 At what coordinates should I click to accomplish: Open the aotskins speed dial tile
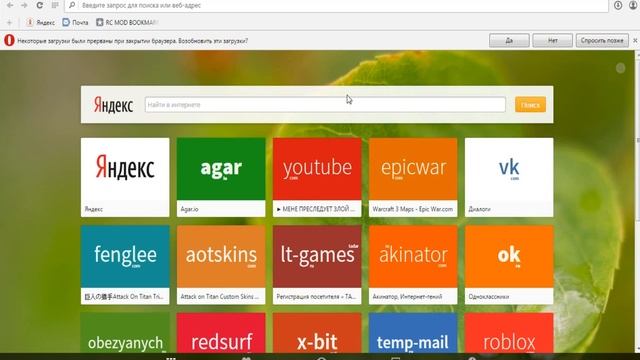coord(221,265)
